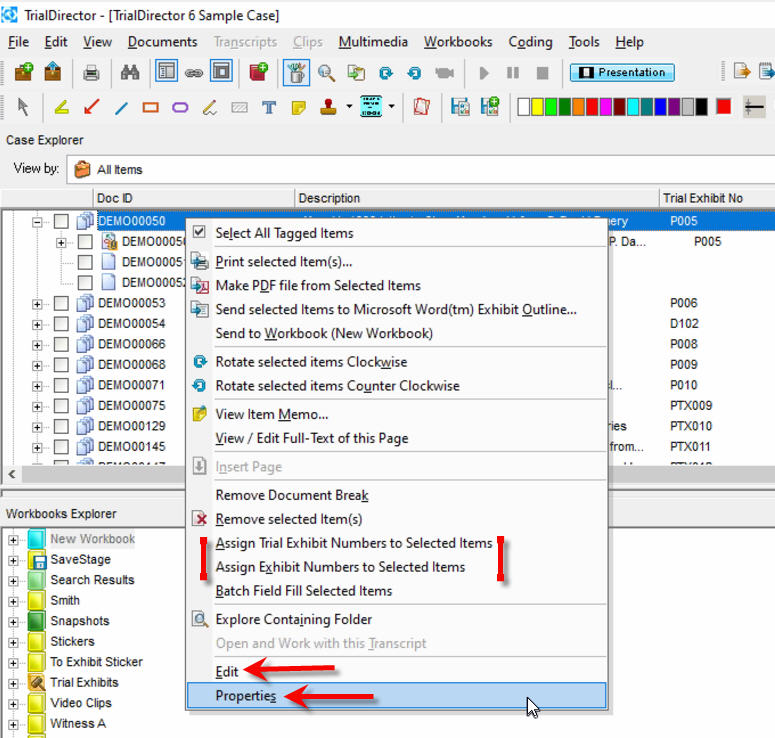The image size is (775, 738).
Task: Select the arrow pointer selection tool
Action: tap(23, 107)
